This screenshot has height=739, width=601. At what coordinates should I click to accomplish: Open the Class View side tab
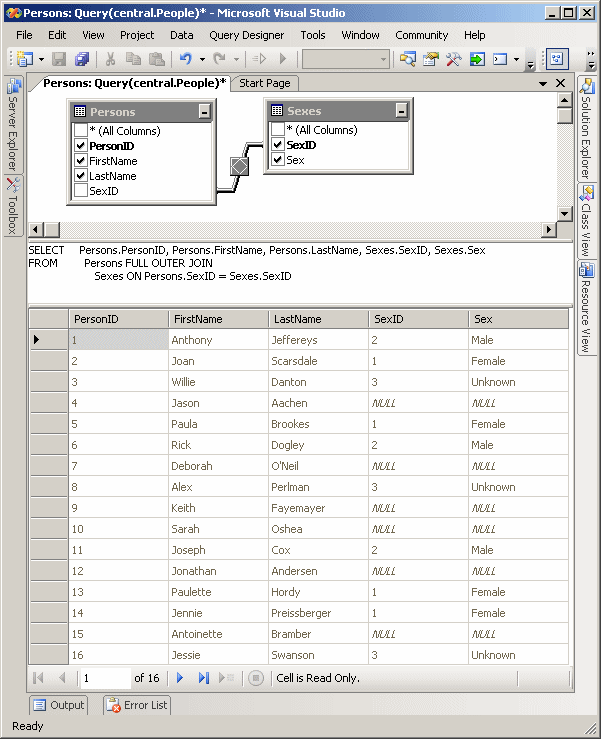click(x=586, y=221)
